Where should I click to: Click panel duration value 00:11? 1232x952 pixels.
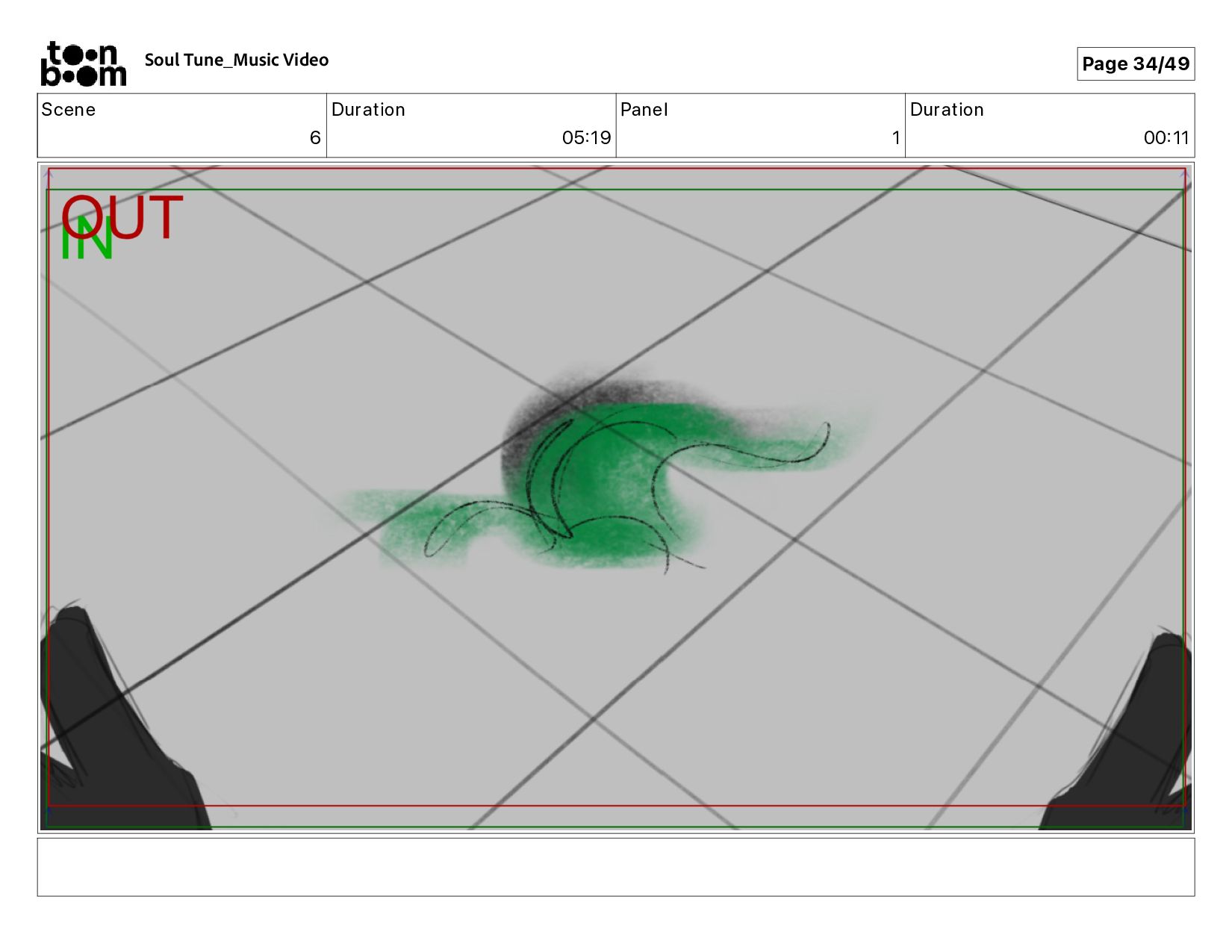pos(1166,137)
